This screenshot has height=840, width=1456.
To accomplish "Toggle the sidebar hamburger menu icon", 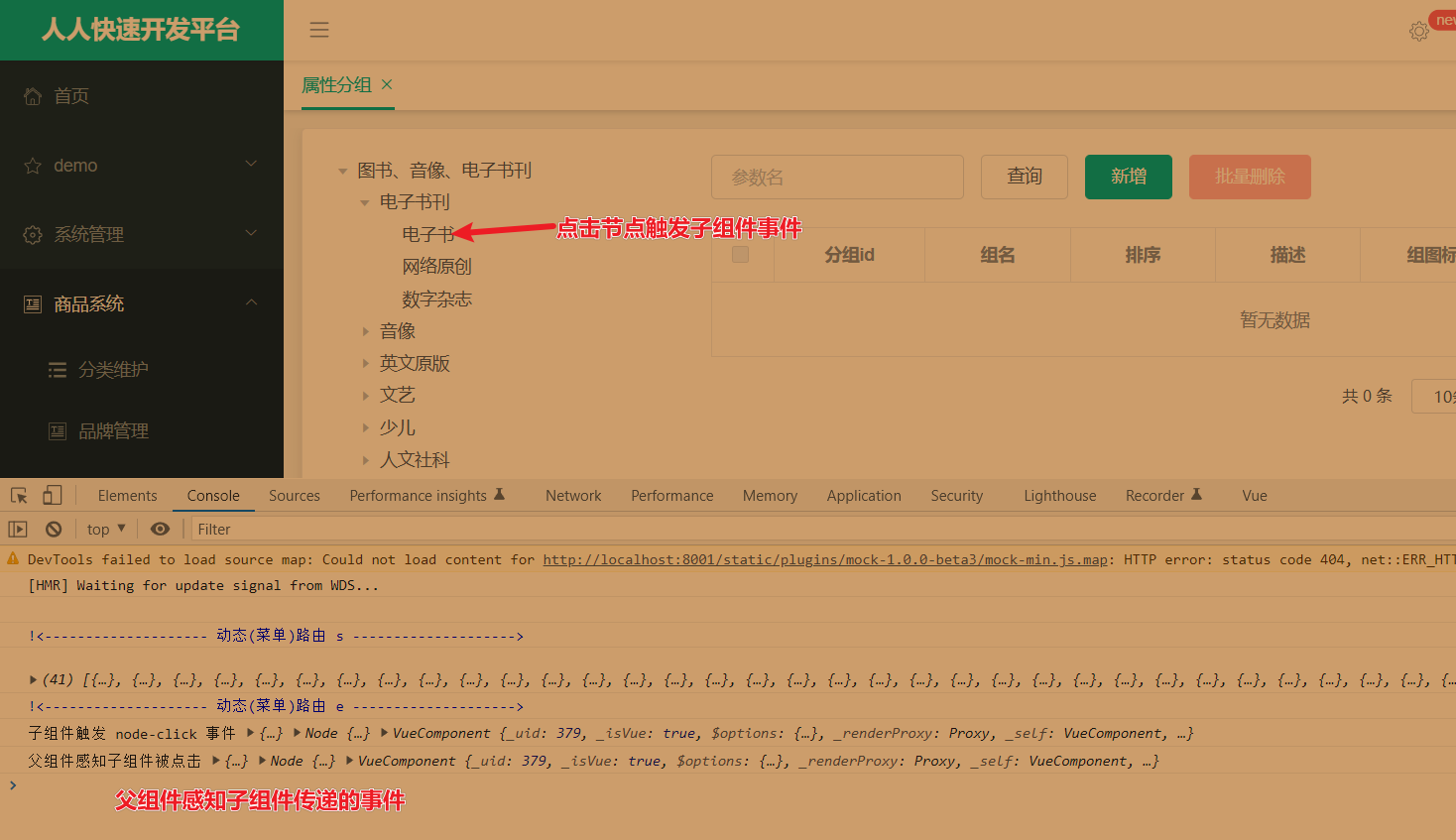I will click(x=318, y=30).
